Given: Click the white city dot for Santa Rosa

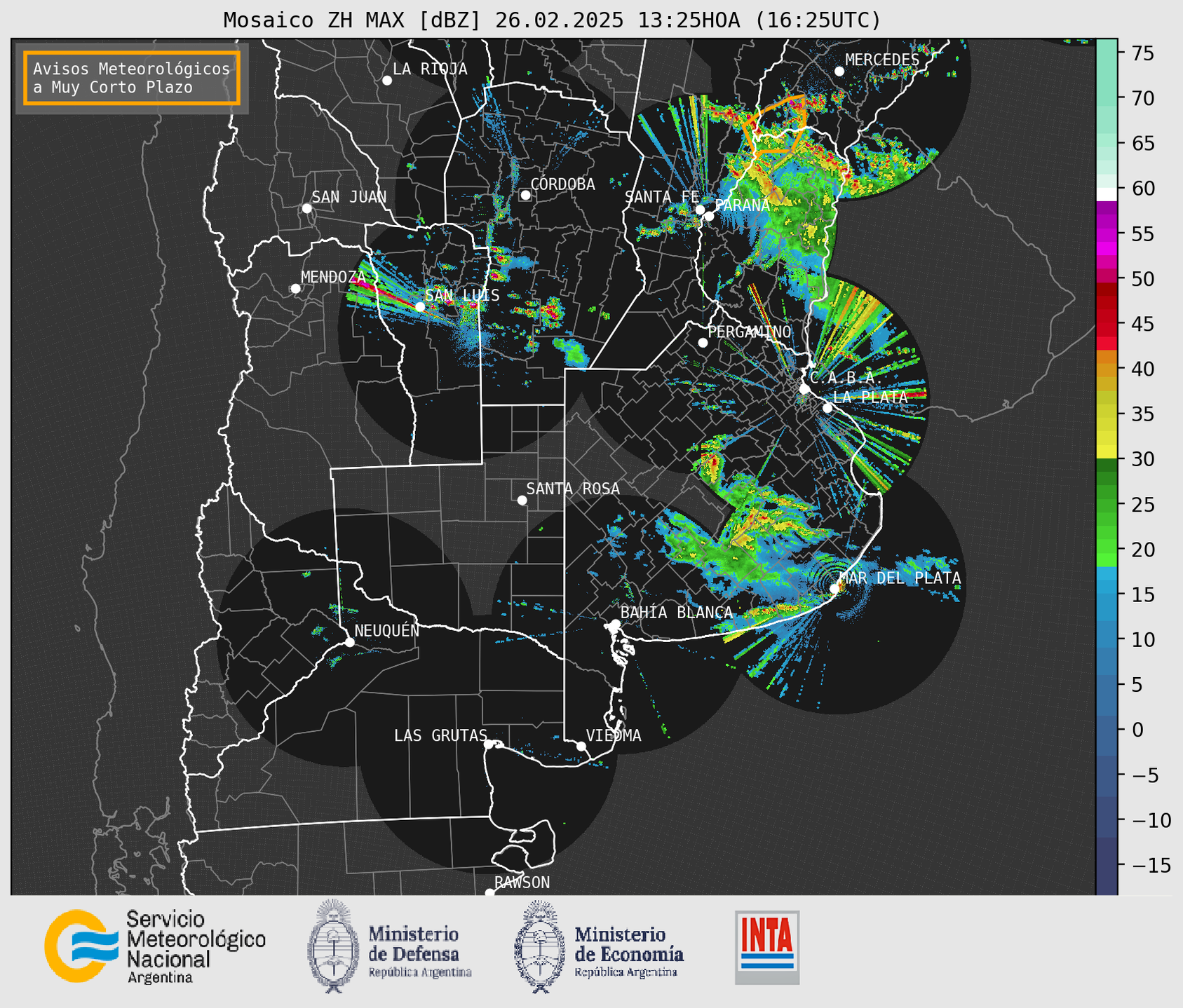Looking at the screenshot, I should click(522, 500).
